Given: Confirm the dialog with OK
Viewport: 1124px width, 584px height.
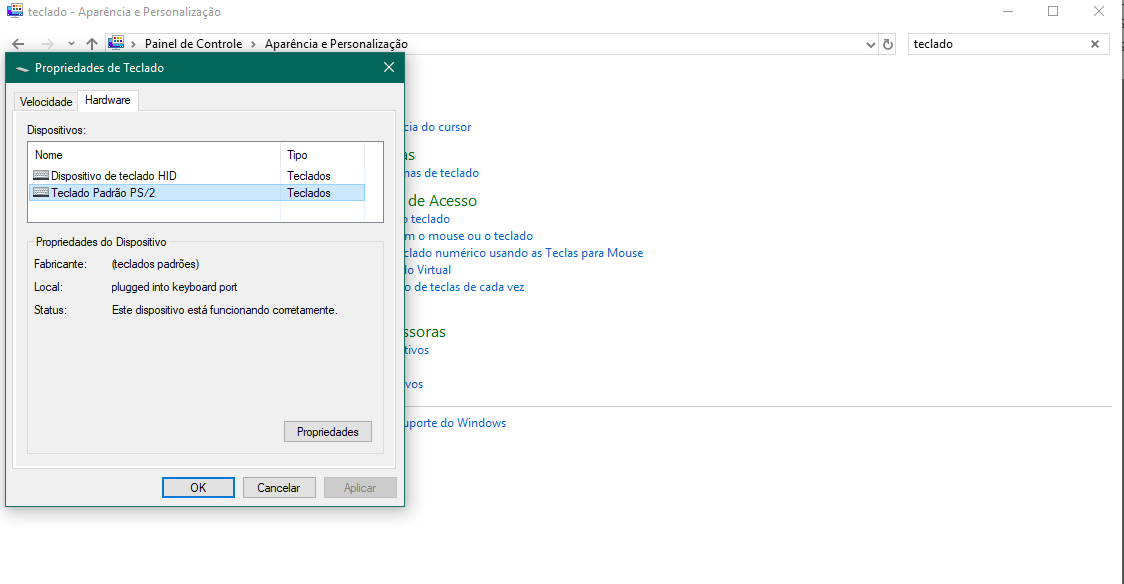Looking at the screenshot, I should coord(198,488).
